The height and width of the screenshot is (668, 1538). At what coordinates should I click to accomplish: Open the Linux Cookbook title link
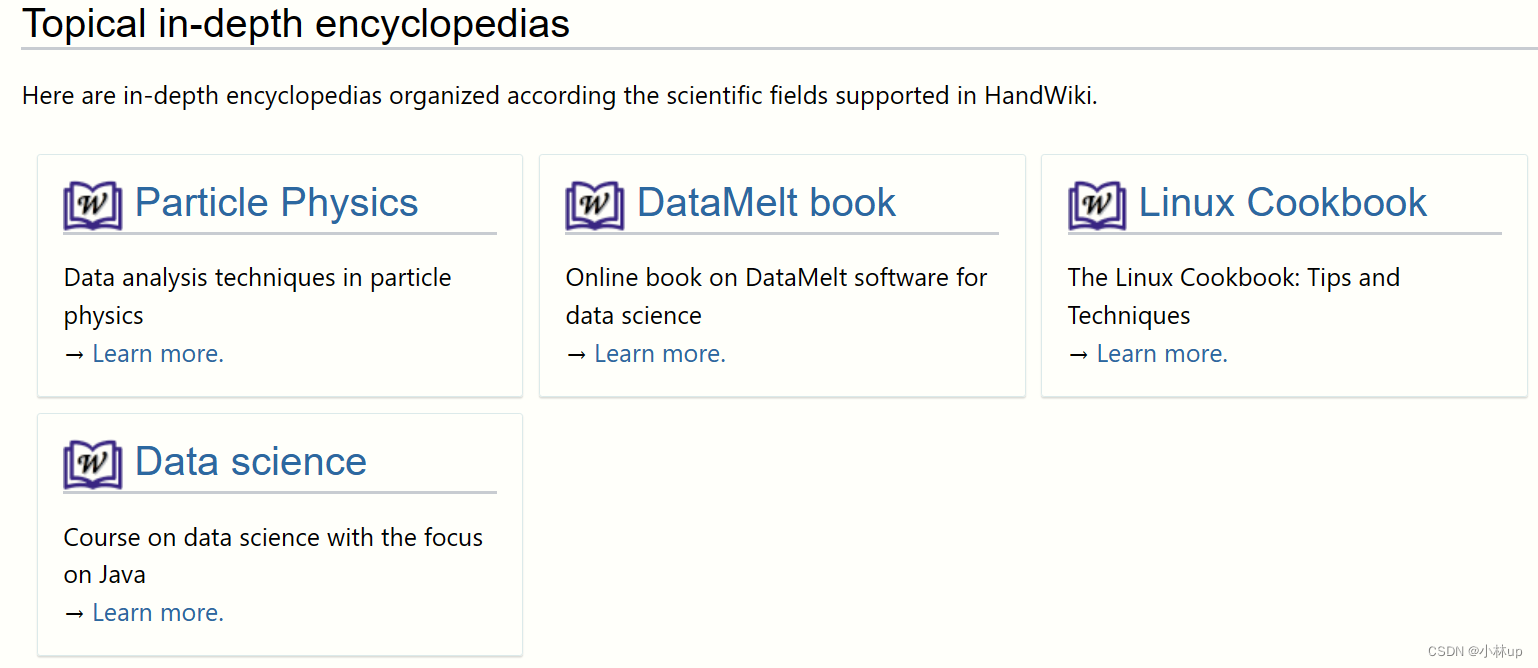click(1282, 203)
